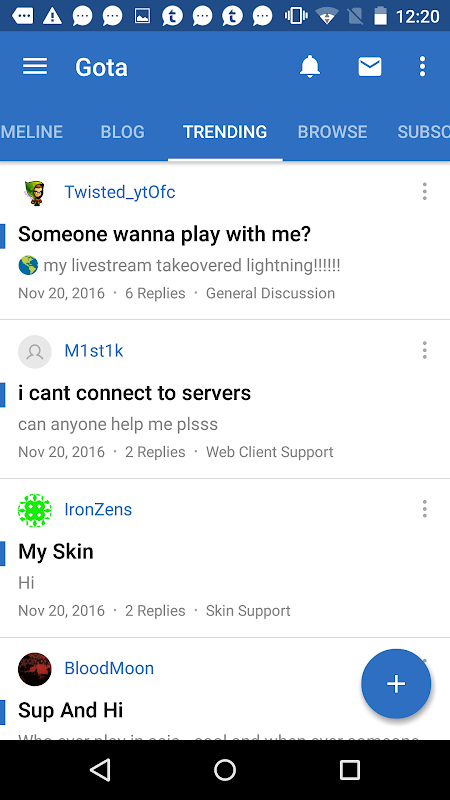Open the messages envelope icon
The height and width of the screenshot is (800, 450).
370,67
